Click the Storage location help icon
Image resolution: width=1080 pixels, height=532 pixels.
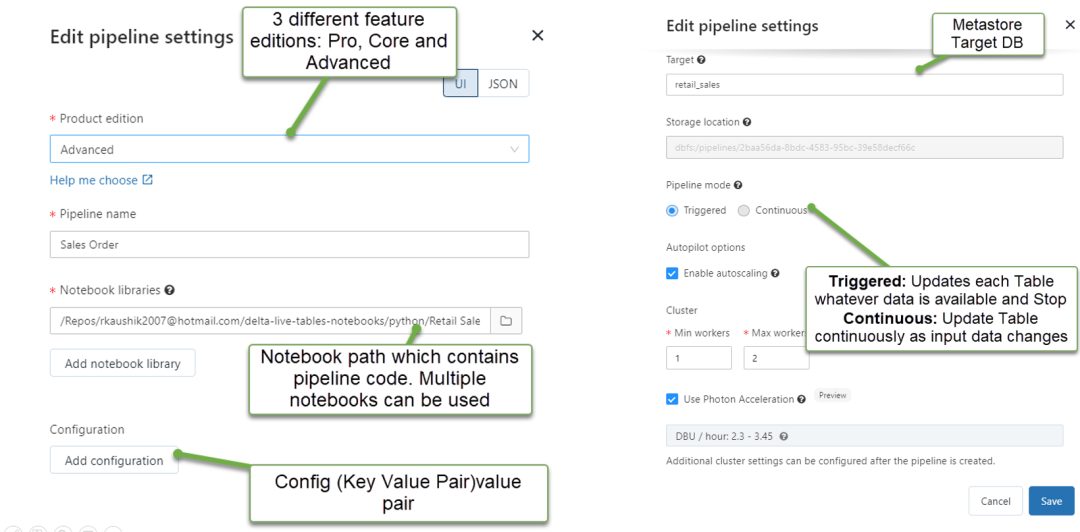tap(747, 122)
